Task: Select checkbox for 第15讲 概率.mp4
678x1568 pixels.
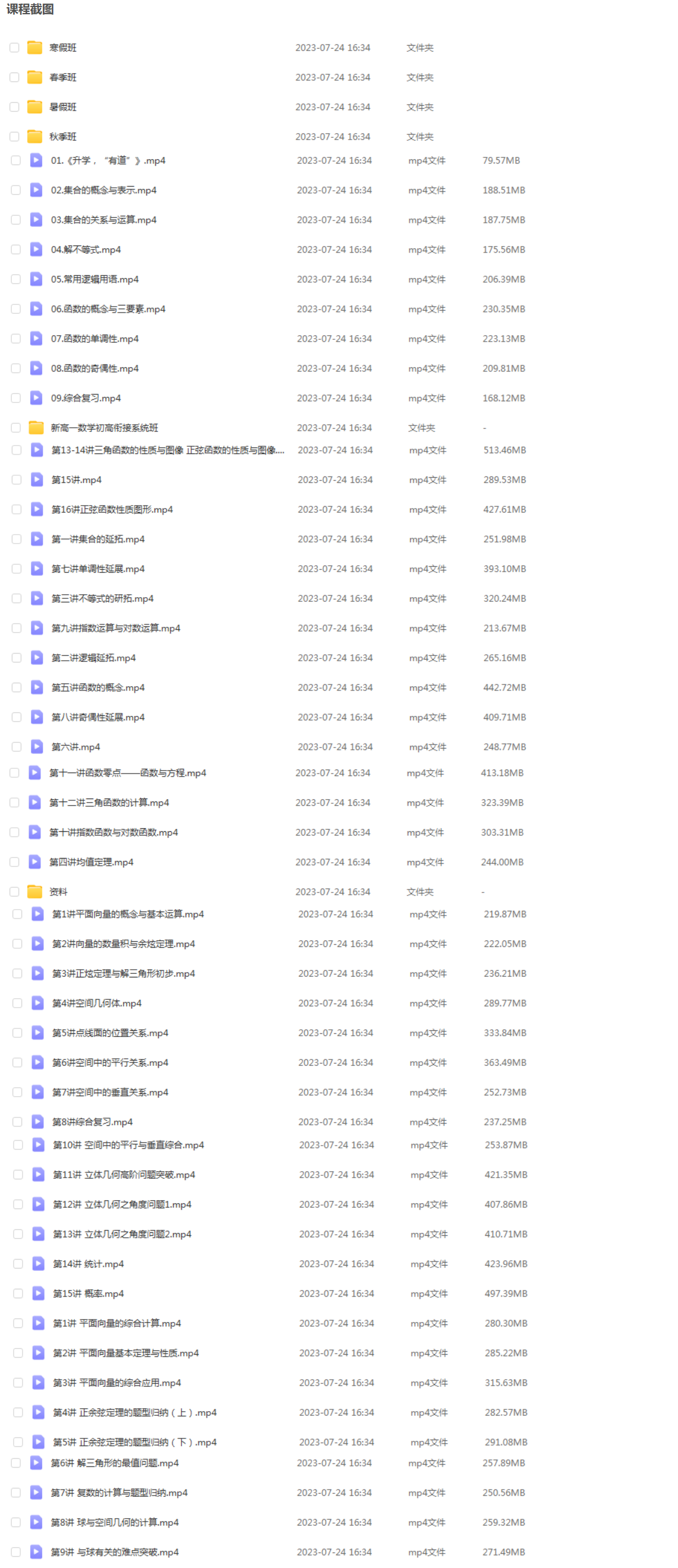Action: pos(18,1293)
